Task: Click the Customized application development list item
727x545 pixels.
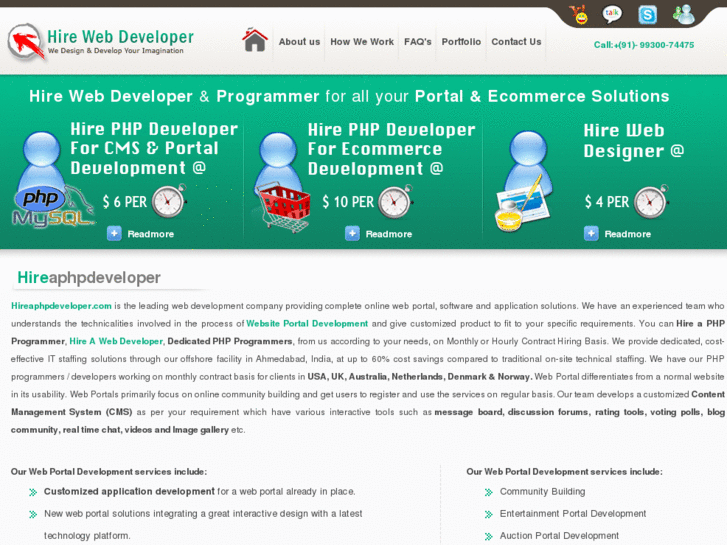Action: coord(199,492)
